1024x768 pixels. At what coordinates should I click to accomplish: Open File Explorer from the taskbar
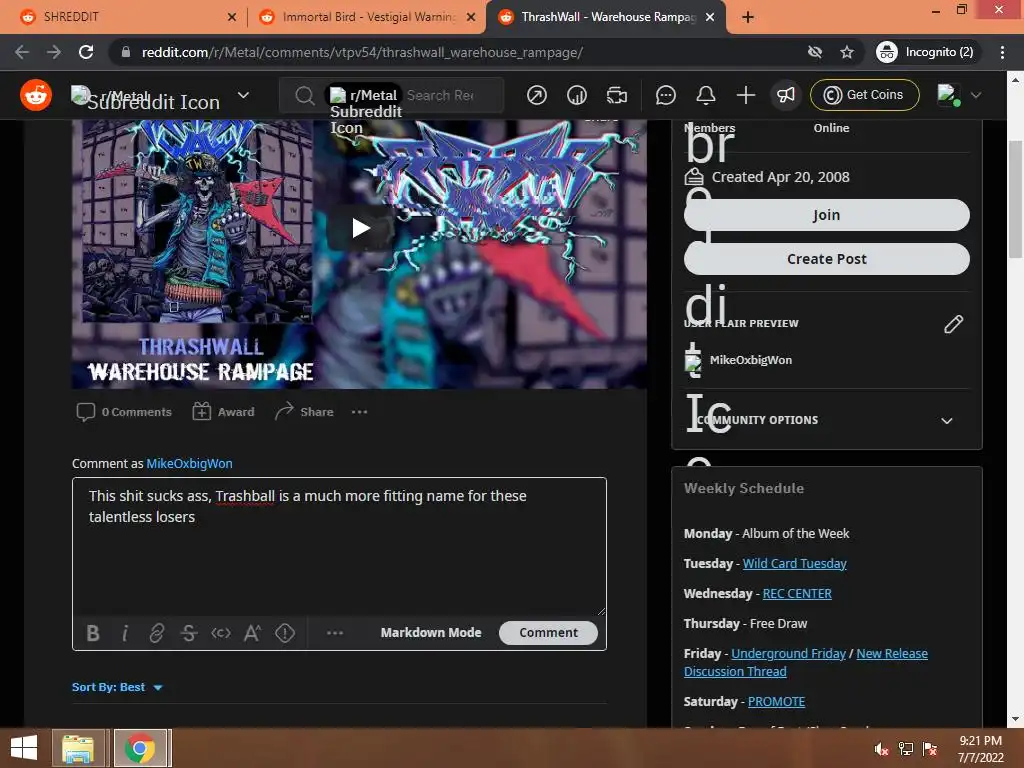[x=78, y=748]
